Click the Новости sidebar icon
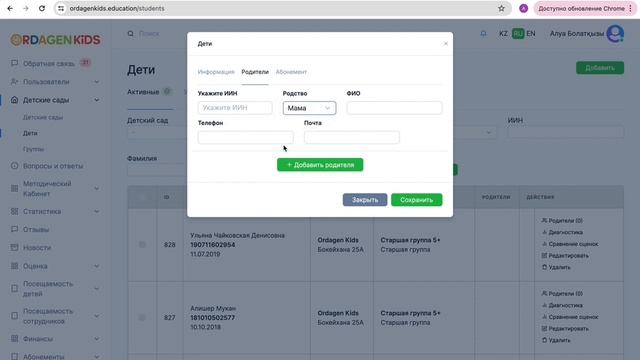Screen dimensions: 640x360 click(14, 247)
